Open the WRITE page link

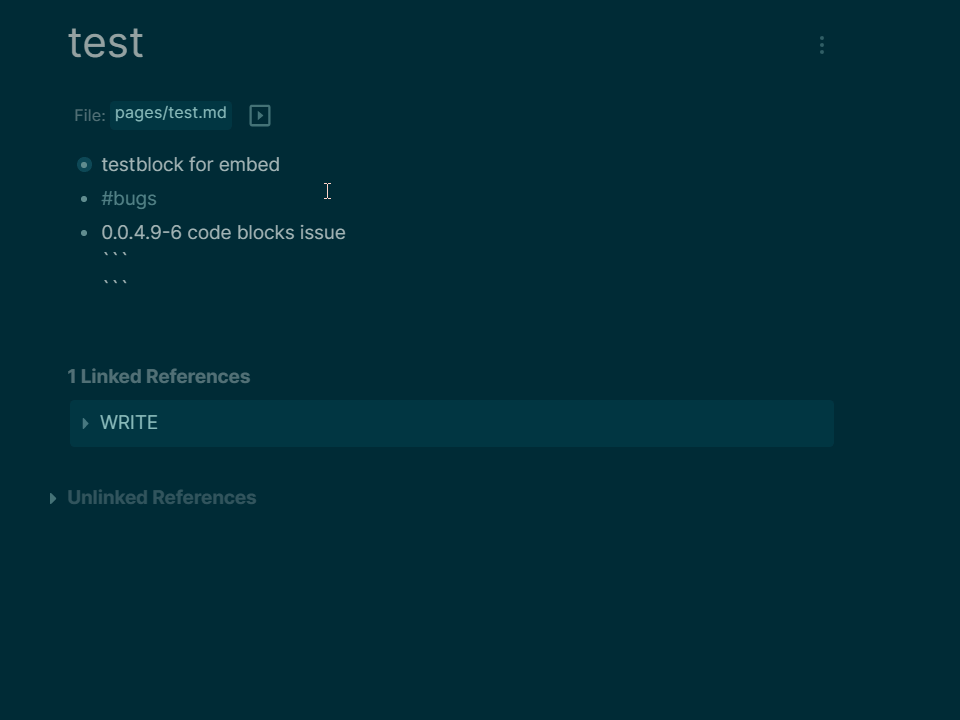tap(128, 423)
